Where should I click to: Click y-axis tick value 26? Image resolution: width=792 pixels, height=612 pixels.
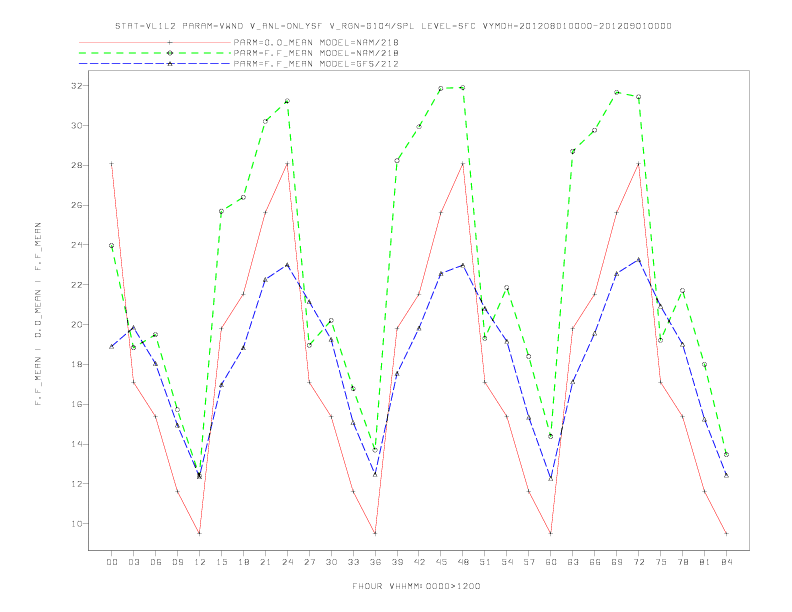tap(76, 206)
